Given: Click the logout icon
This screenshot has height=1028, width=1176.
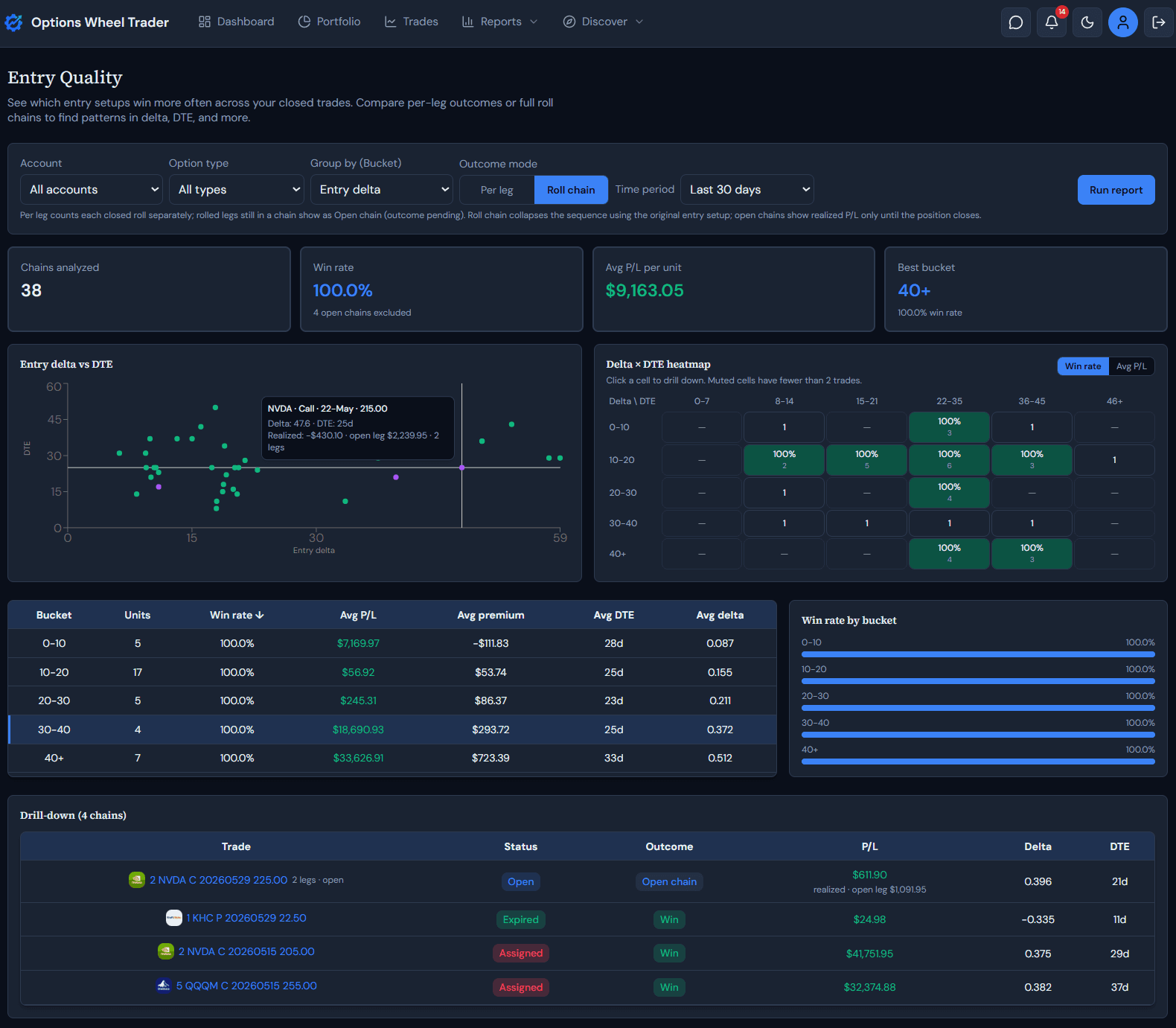Looking at the screenshot, I should 1159,22.
